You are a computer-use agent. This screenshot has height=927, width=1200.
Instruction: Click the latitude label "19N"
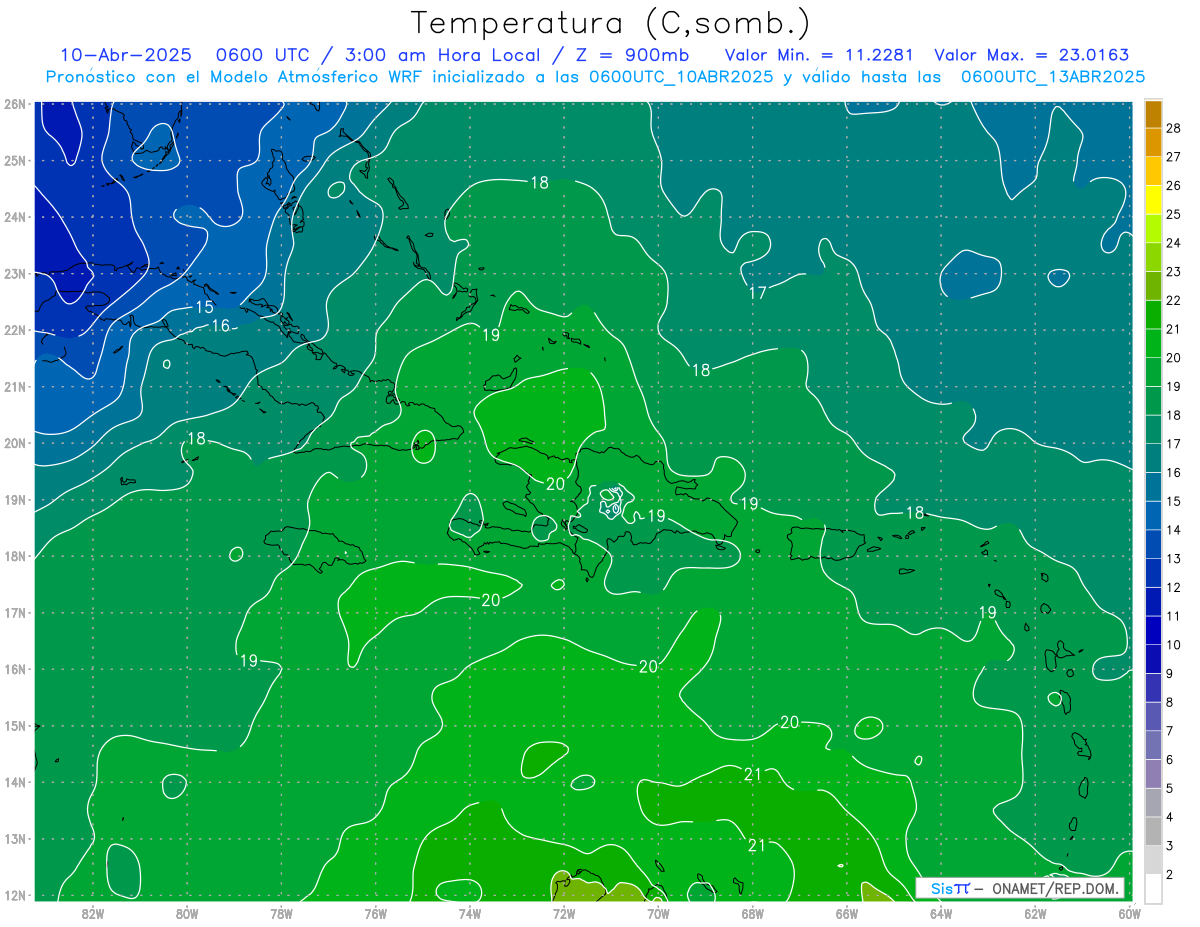click(14, 499)
